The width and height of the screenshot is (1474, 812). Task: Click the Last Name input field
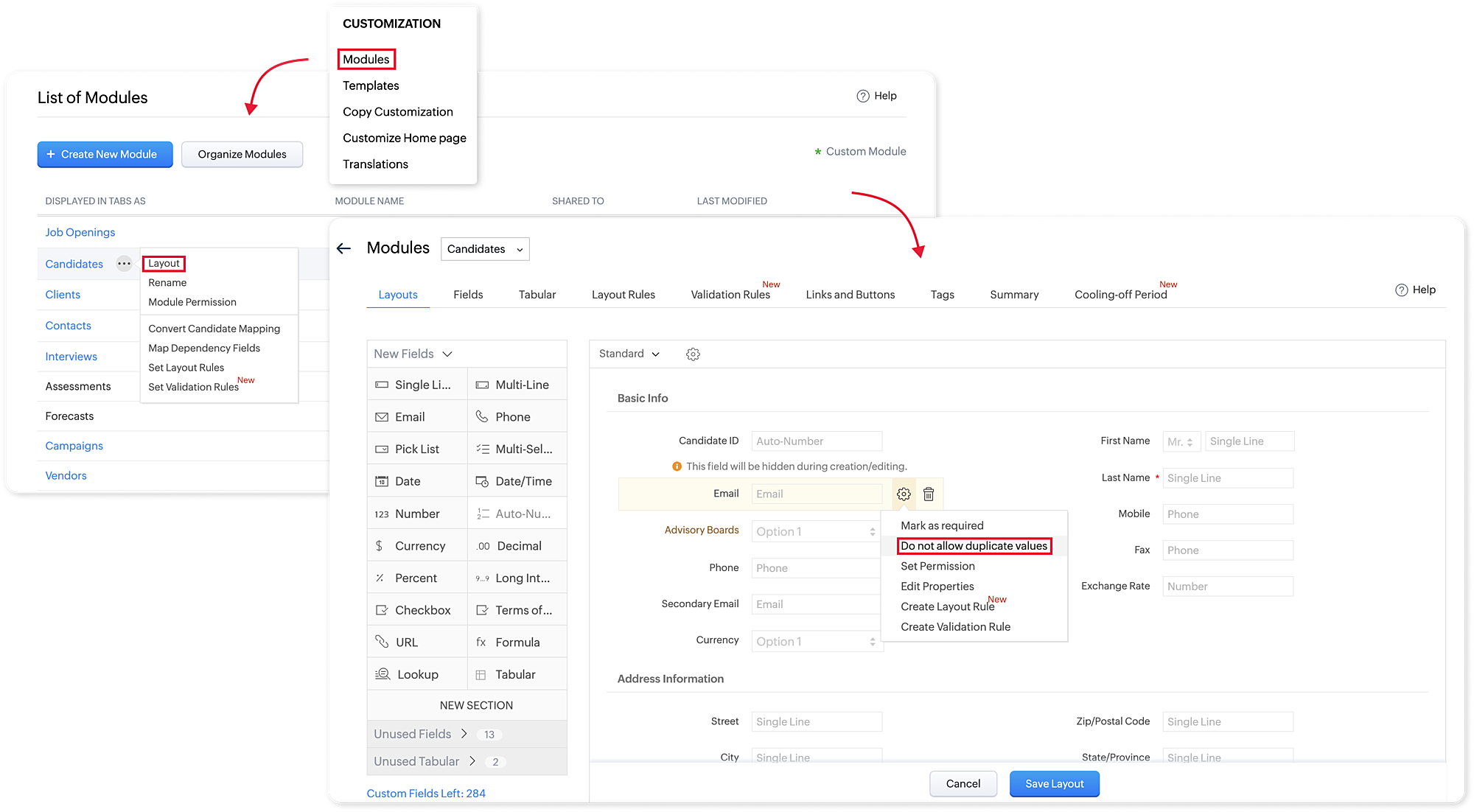tap(1227, 478)
